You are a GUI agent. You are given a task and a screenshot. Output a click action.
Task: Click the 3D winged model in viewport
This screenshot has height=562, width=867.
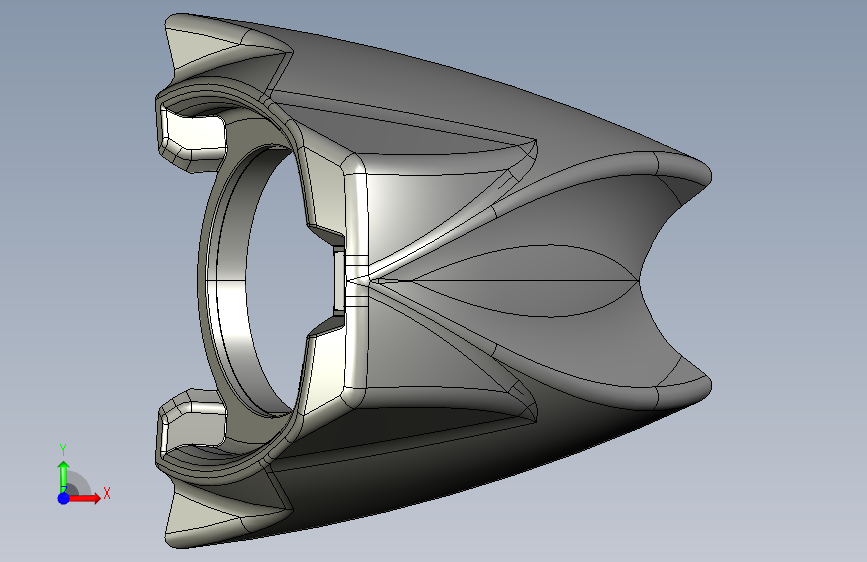click(x=433, y=280)
